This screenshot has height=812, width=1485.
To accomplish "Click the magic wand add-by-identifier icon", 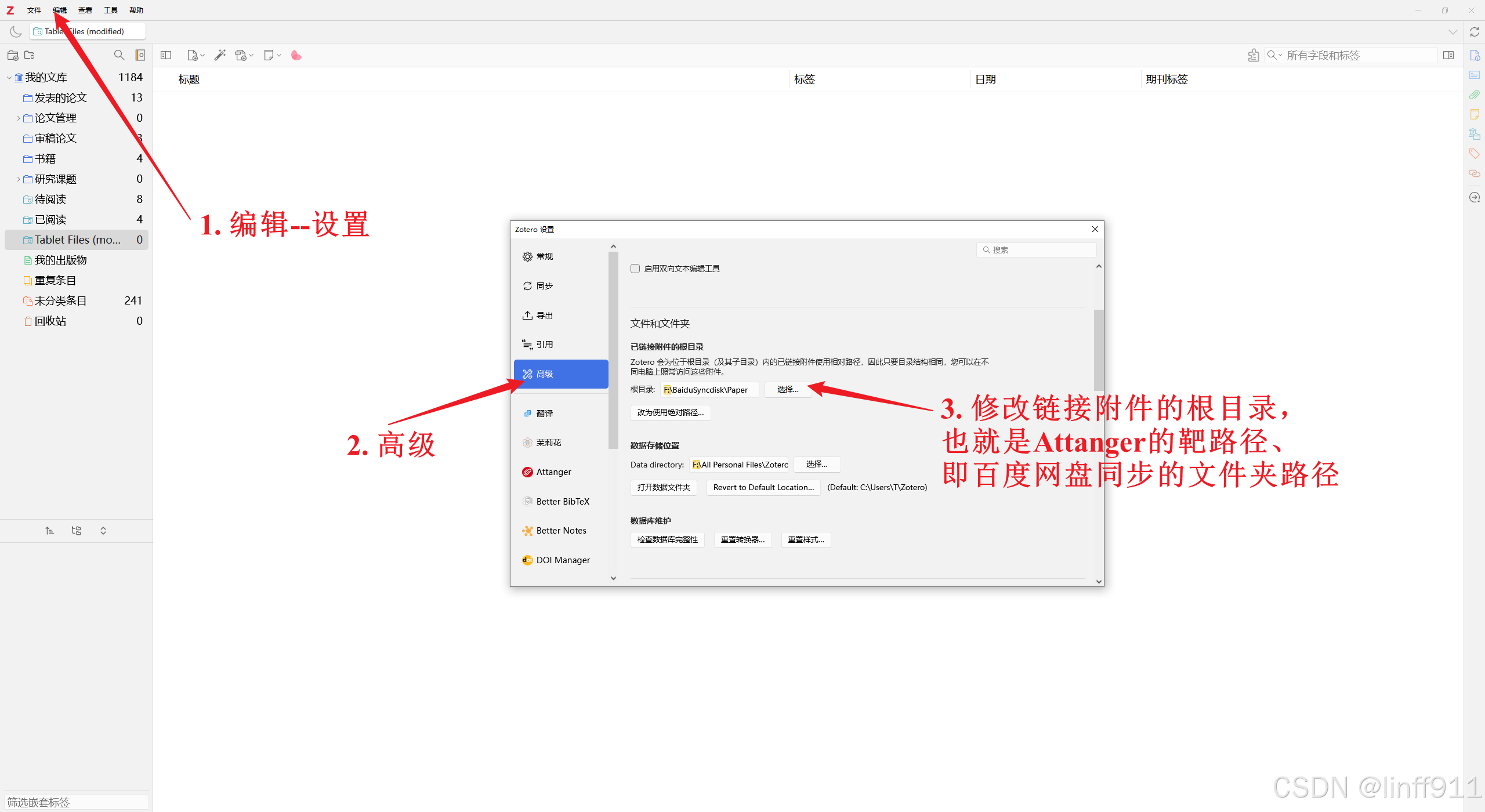I will pyautogui.click(x=219, y=55).
